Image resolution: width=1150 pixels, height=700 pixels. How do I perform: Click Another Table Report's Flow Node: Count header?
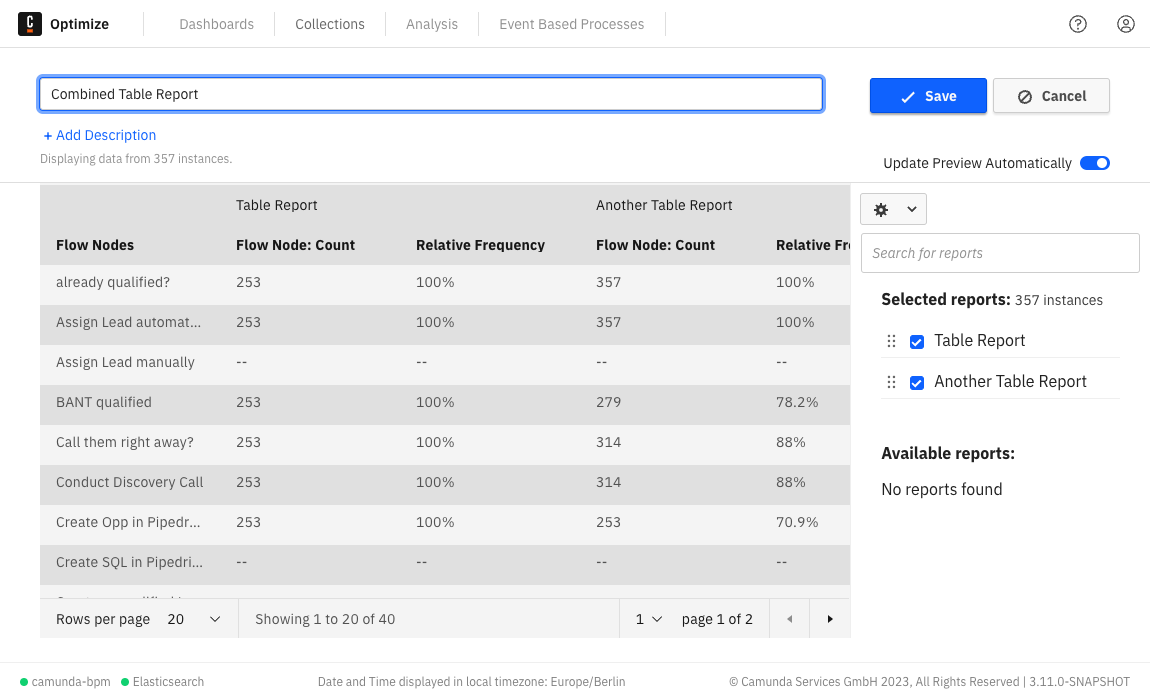coord(656,245)
